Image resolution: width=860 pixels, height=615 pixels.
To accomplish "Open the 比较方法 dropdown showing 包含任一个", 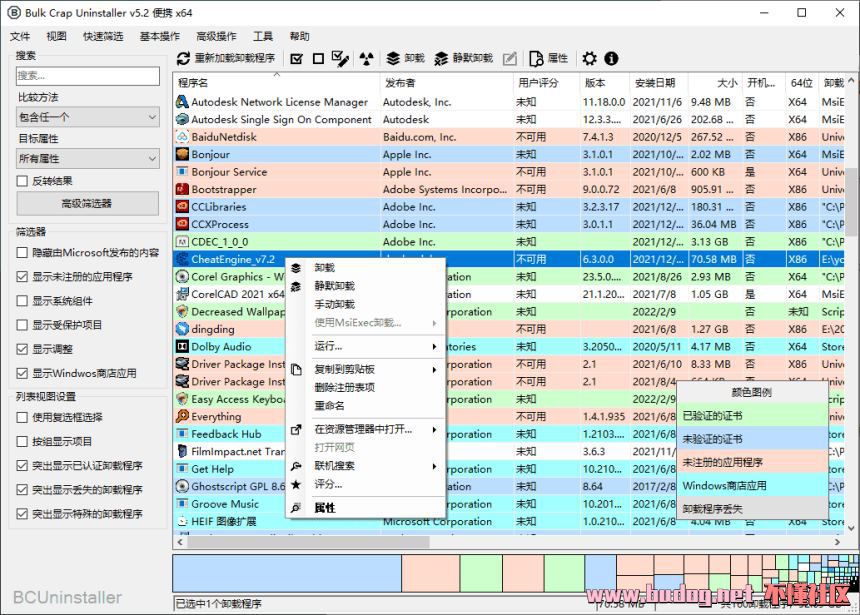I will pos(88,118).
